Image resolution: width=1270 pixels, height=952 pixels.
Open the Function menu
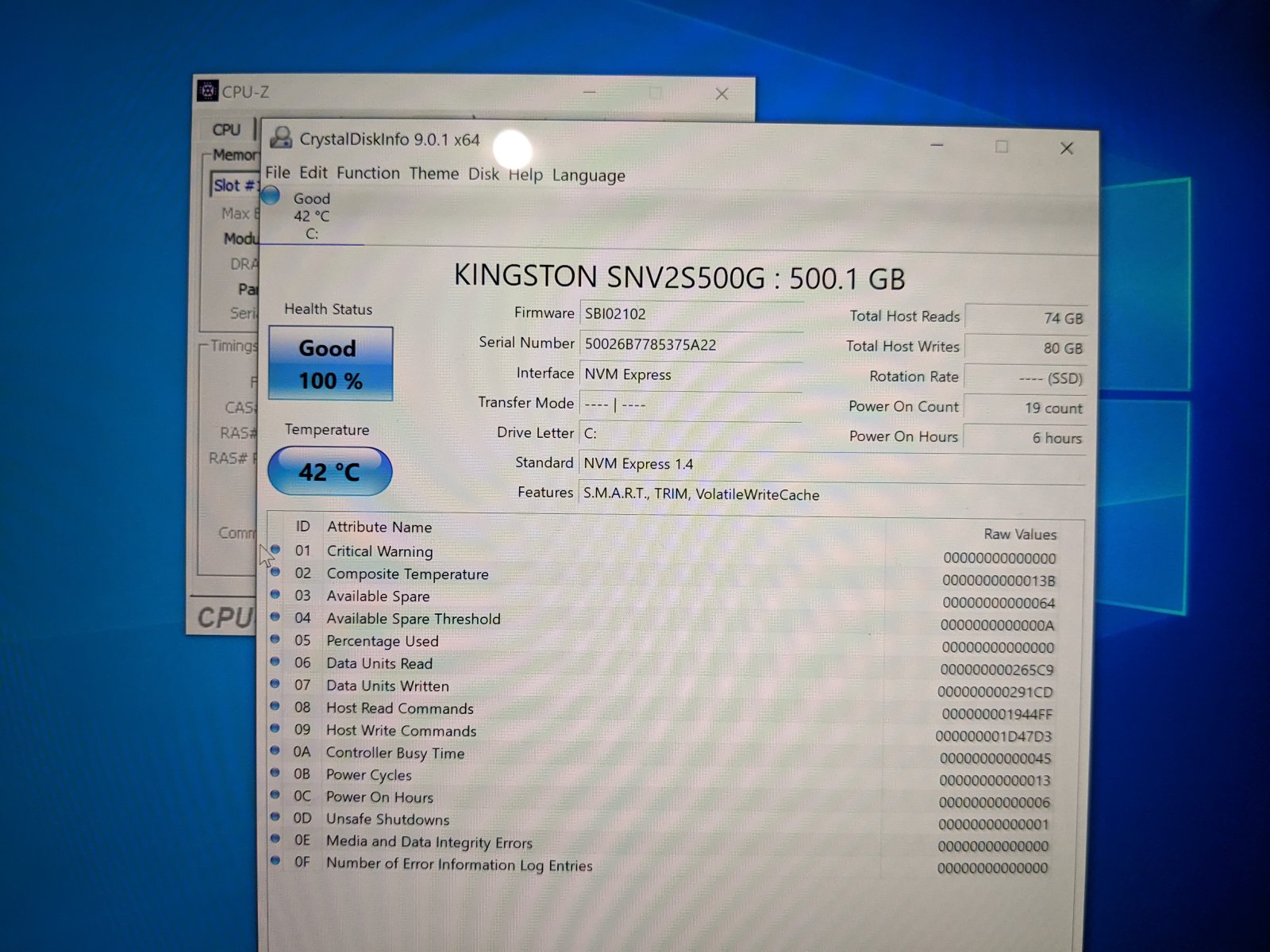[368, 173]
